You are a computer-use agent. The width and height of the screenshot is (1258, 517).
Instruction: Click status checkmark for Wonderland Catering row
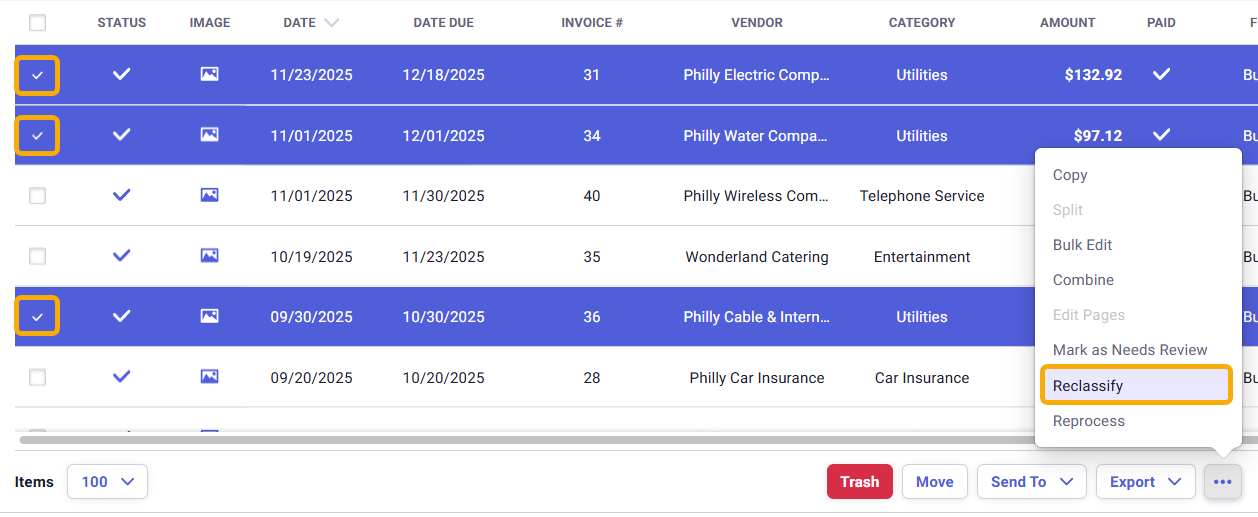(x=121, y=257)
